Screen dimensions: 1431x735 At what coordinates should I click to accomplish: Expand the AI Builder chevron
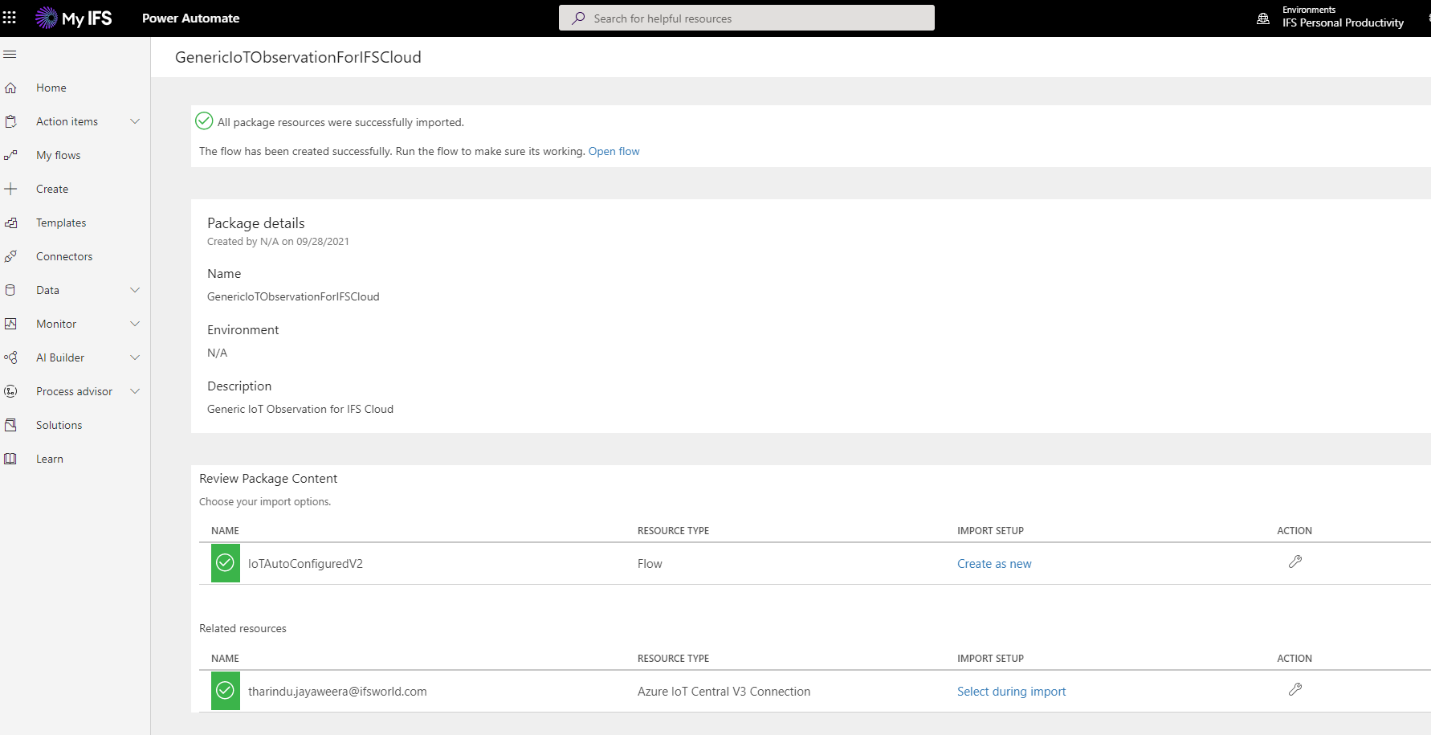click(135, 358)
